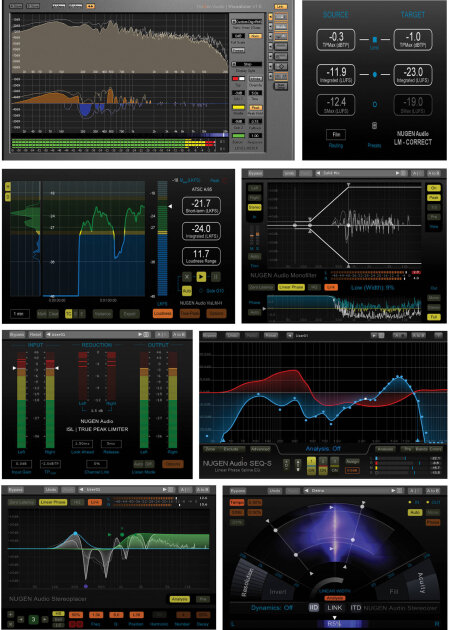Click the Look ahead value field
449x630 pixels.
coord(82,444)
